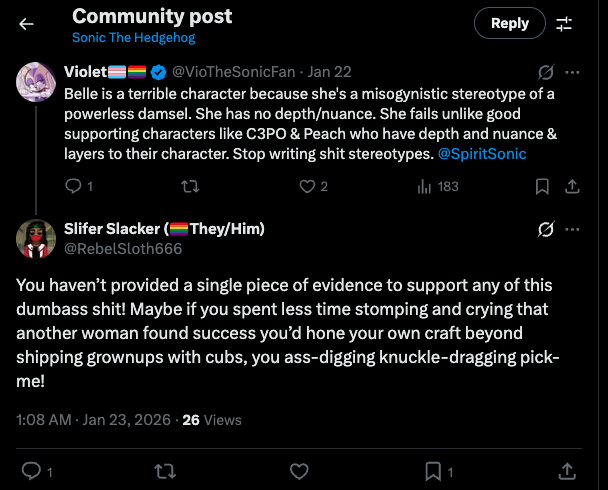Screen dimensions: 608x490
Task: Click the Grok icon on Violet's post
Action: [546, 72]
